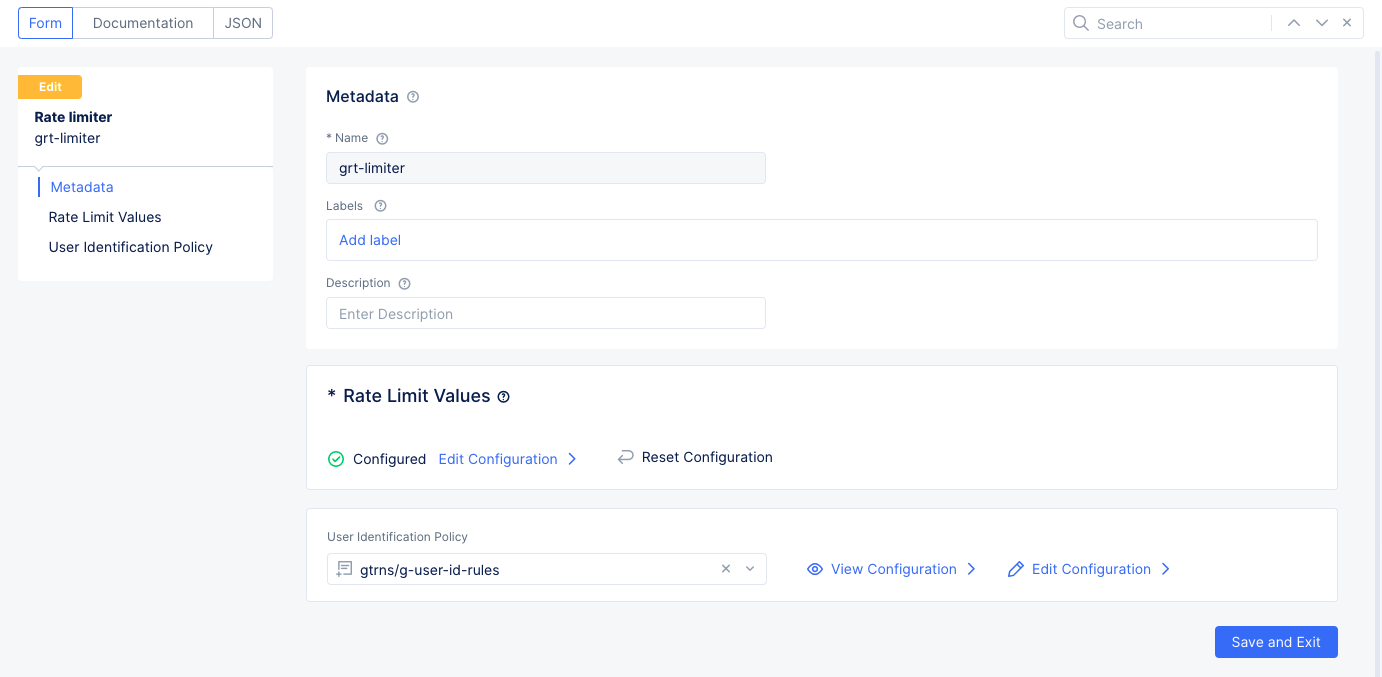The image size is (1382, 677).
Task: Click the pencil icon for Edit Configuration
Action: [1016, 569]
